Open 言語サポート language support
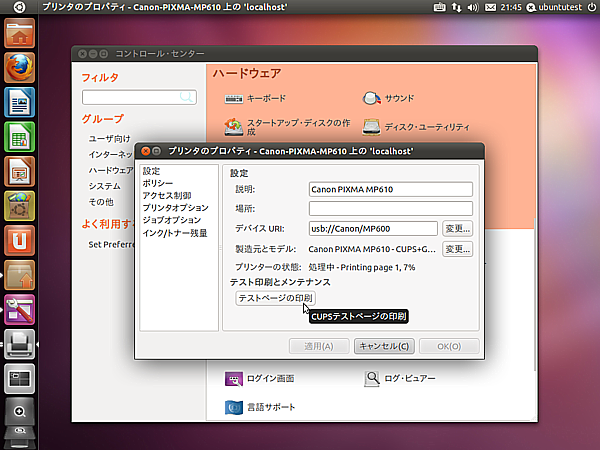This screenshot has height=450, width=600. (x=234, y=407)
